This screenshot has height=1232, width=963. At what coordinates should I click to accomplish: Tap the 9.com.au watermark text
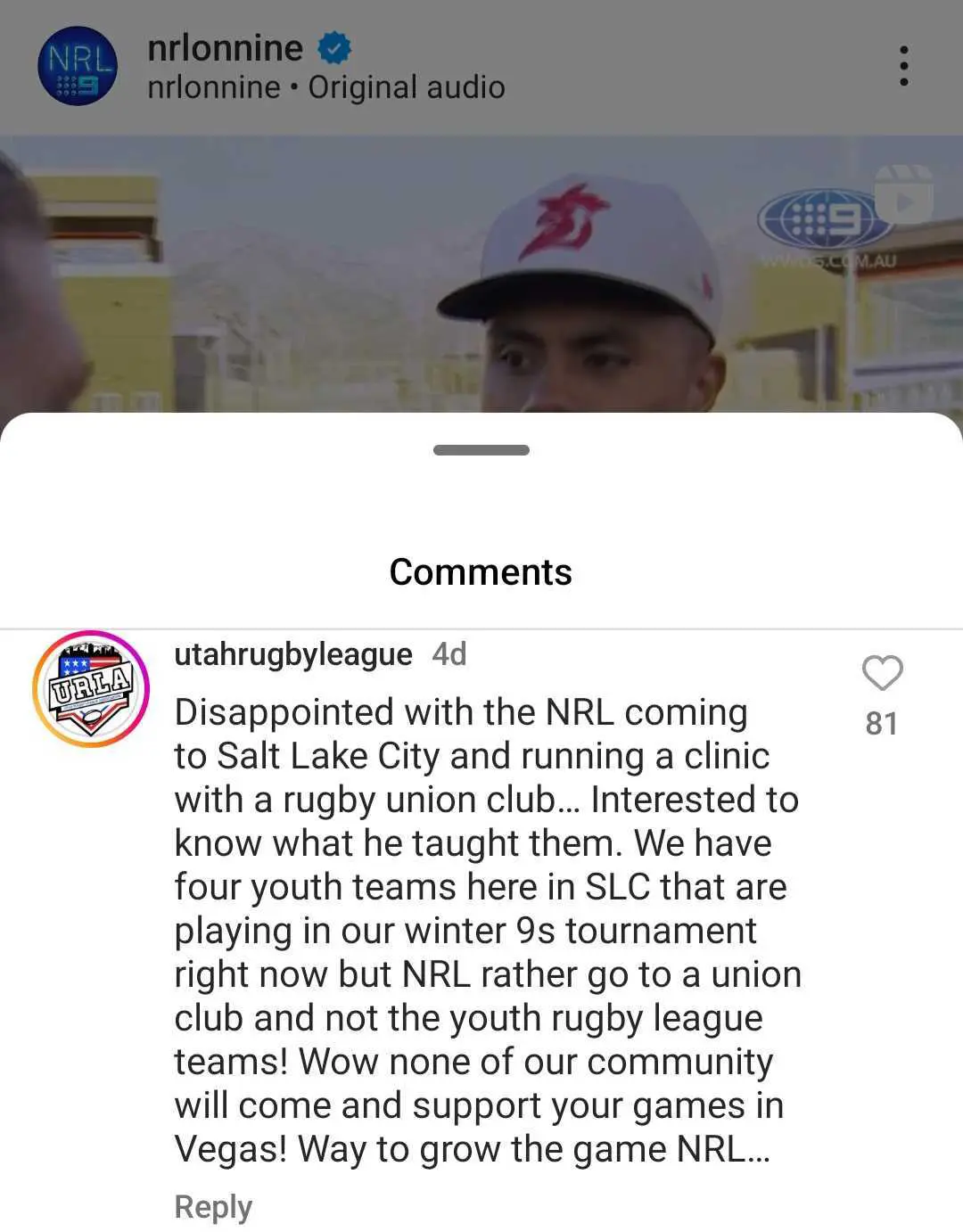[827, 261]
